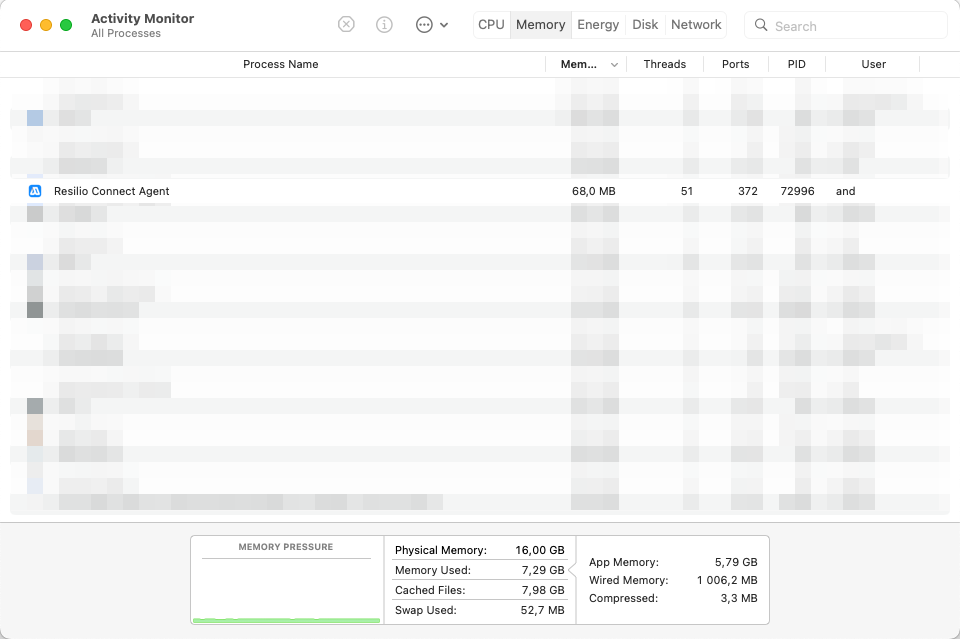Sort processes by the PID column
The height and width of the screenshot is (639, 960).
(x=796, y=64)
